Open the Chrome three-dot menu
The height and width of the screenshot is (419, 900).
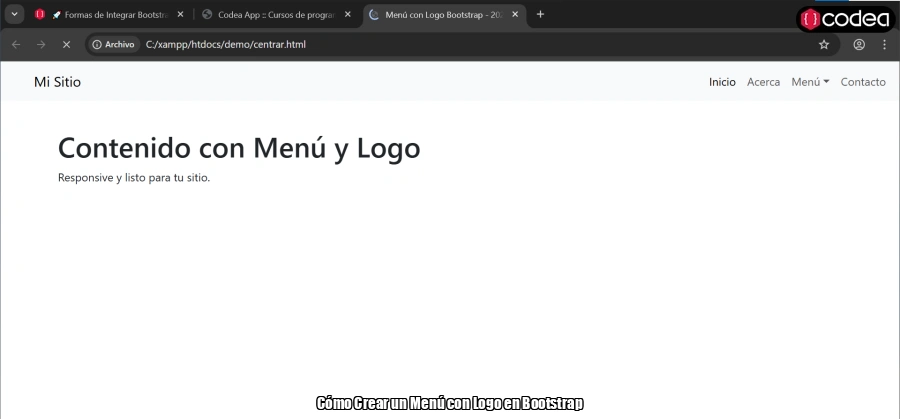pyautogui.click(x=884, y=44)
